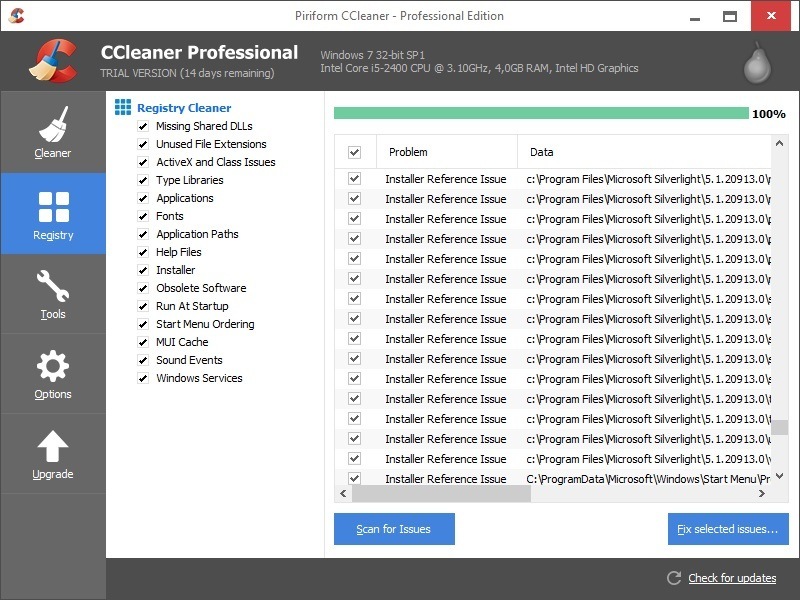
Task: Toggle the Windows Services checkbox
Action: click(x=141, y=378)
